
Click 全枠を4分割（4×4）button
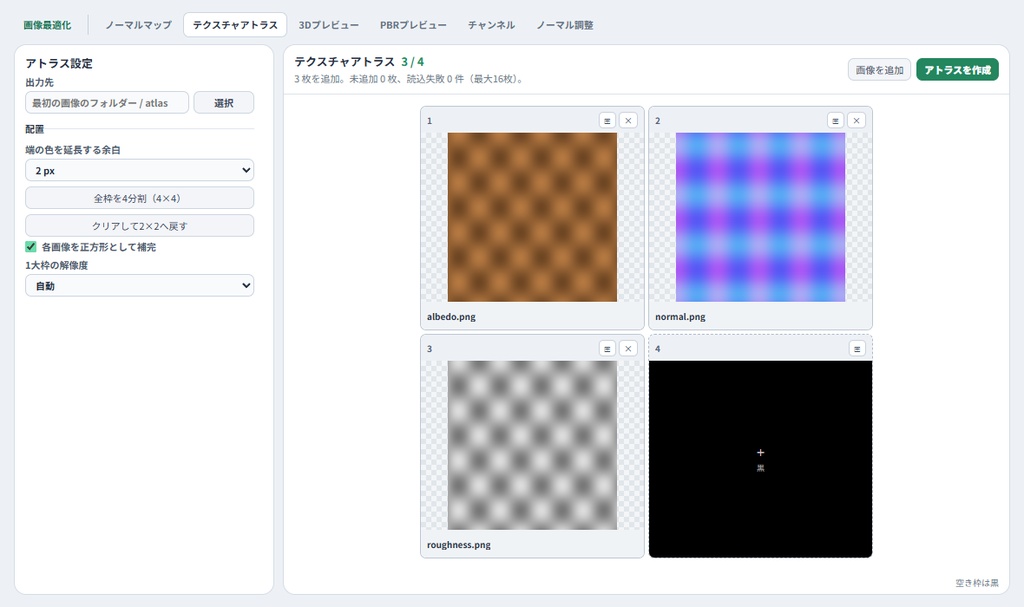[140, 198]
